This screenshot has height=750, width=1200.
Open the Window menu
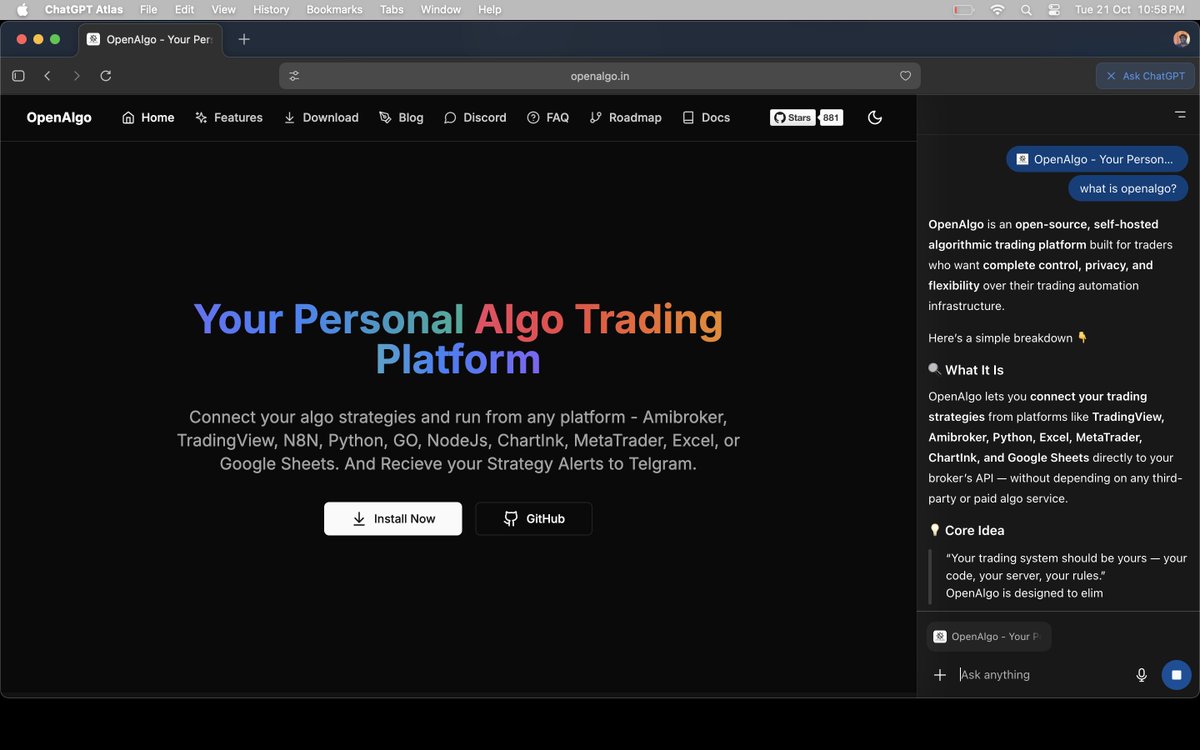(441, 9)
